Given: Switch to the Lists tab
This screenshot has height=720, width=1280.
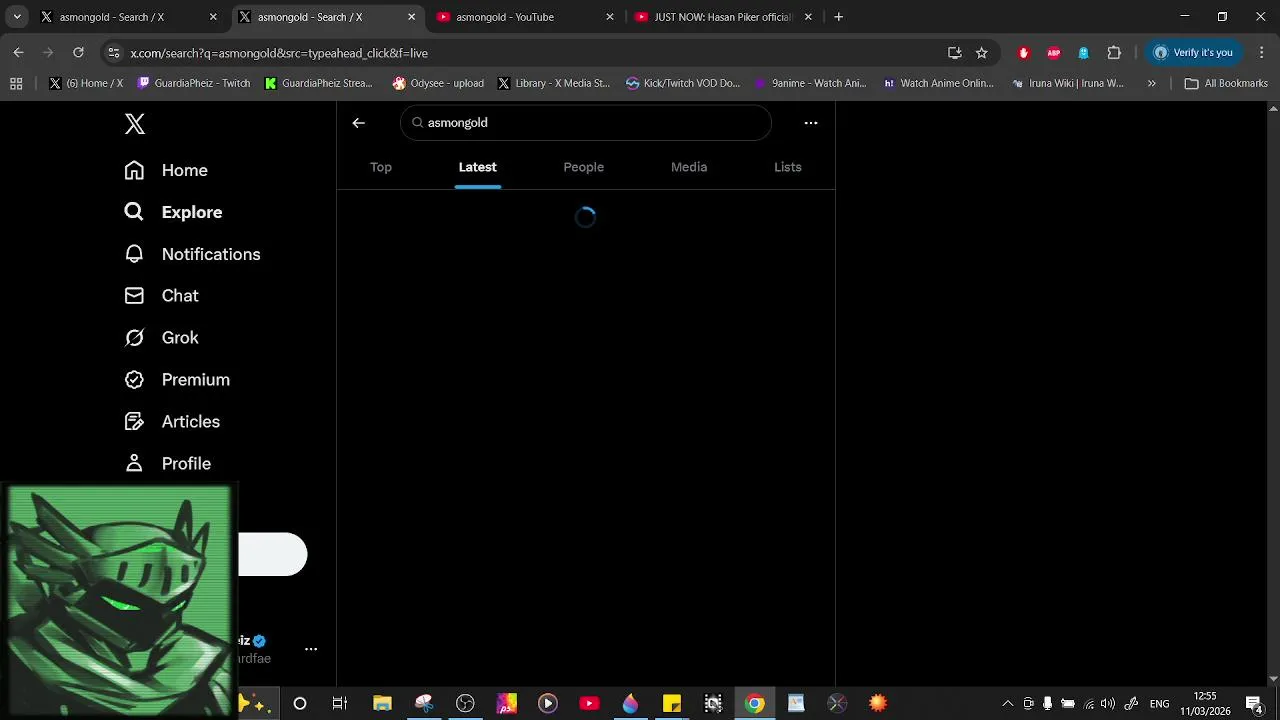Looking at the screenshot, I should pyautogui.click(x=788, y=167).
